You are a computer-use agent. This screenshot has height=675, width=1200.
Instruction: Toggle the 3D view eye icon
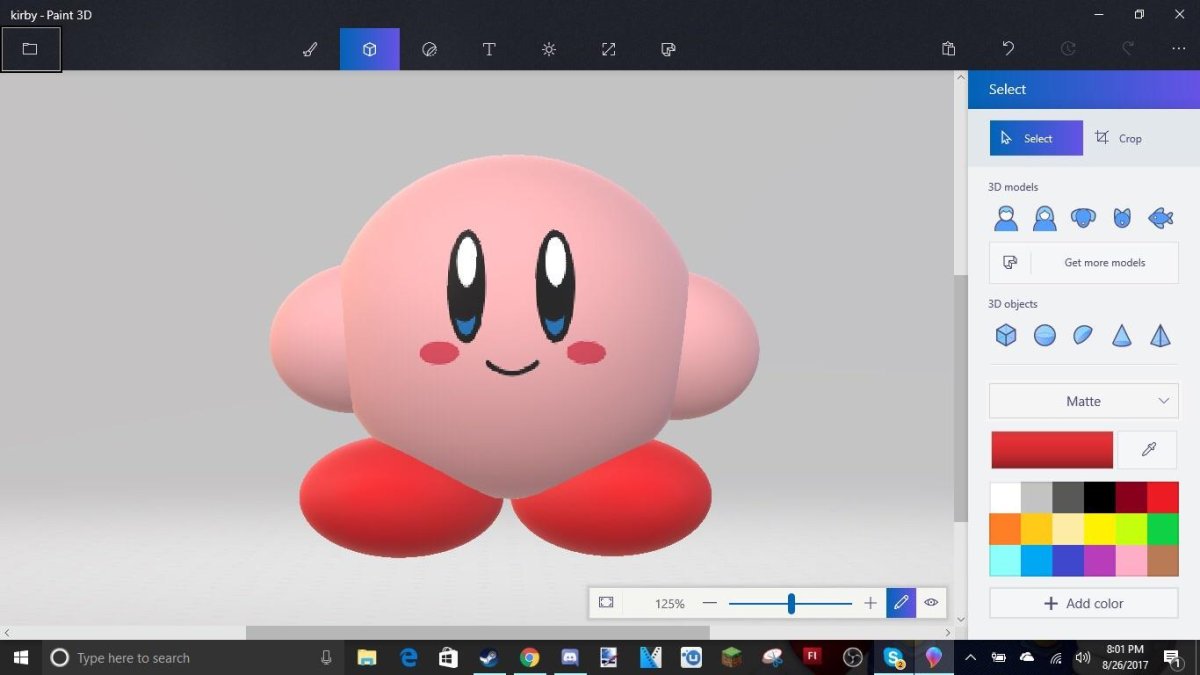[x=931, y=603]
